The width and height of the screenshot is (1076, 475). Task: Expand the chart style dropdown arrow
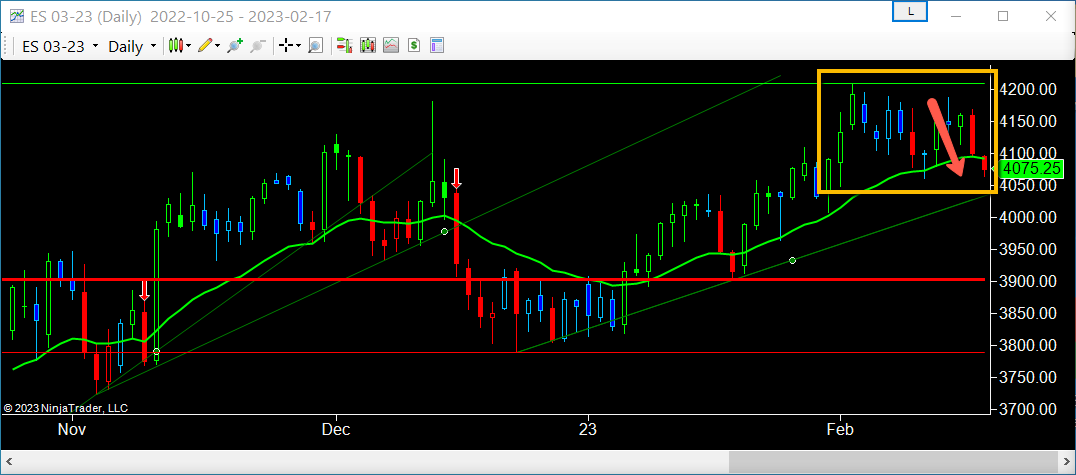(x=189, y=46)
